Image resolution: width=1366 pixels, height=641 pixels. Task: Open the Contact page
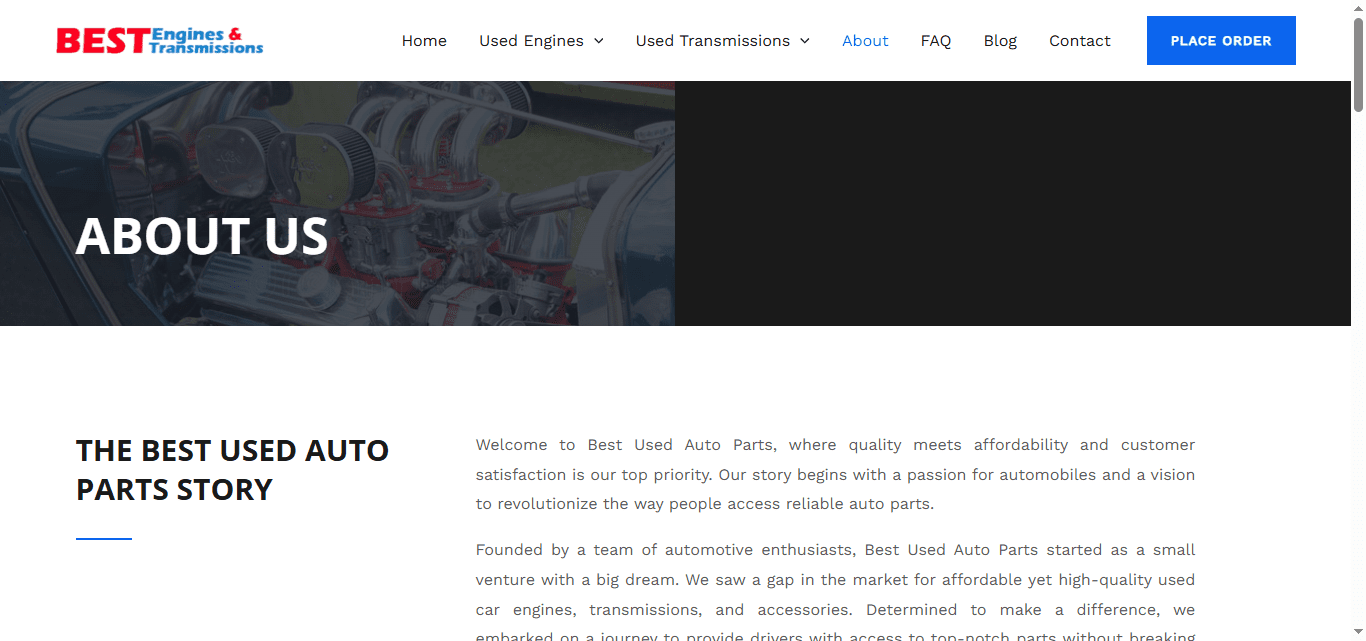(1080, 41)
